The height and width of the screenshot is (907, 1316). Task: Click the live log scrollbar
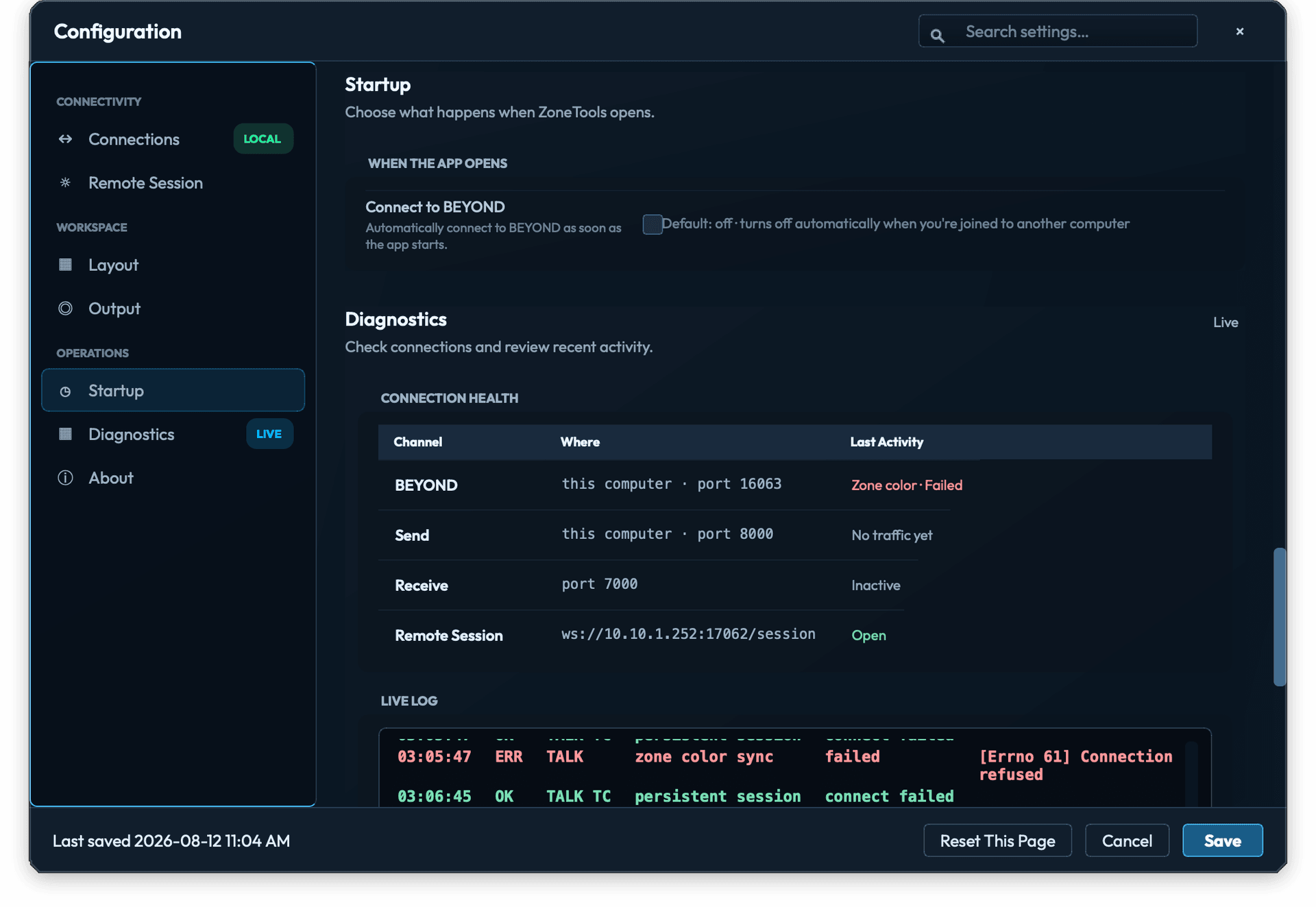pos(1192,773)
